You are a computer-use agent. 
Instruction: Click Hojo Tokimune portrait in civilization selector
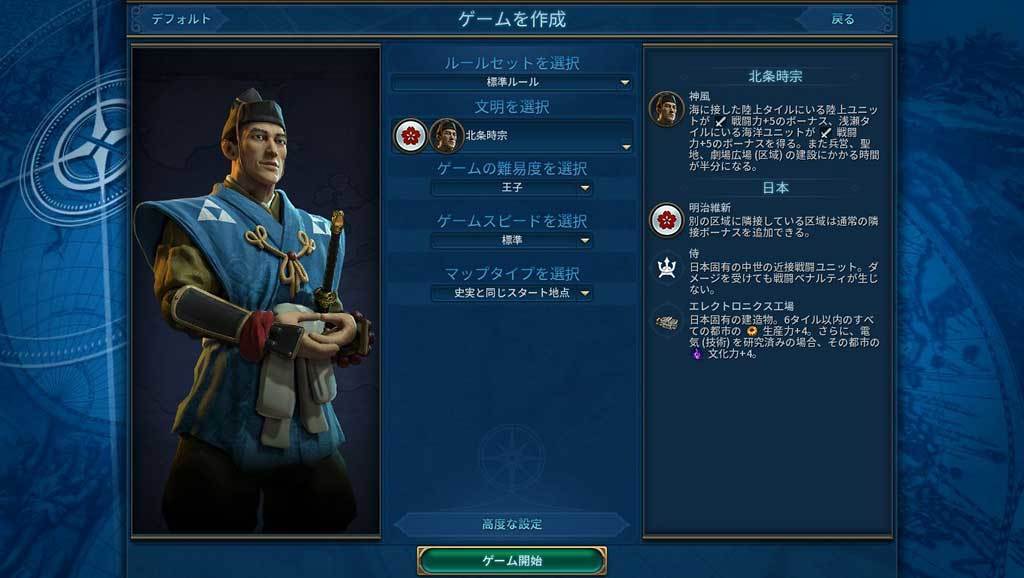click(x=447, y=136)
